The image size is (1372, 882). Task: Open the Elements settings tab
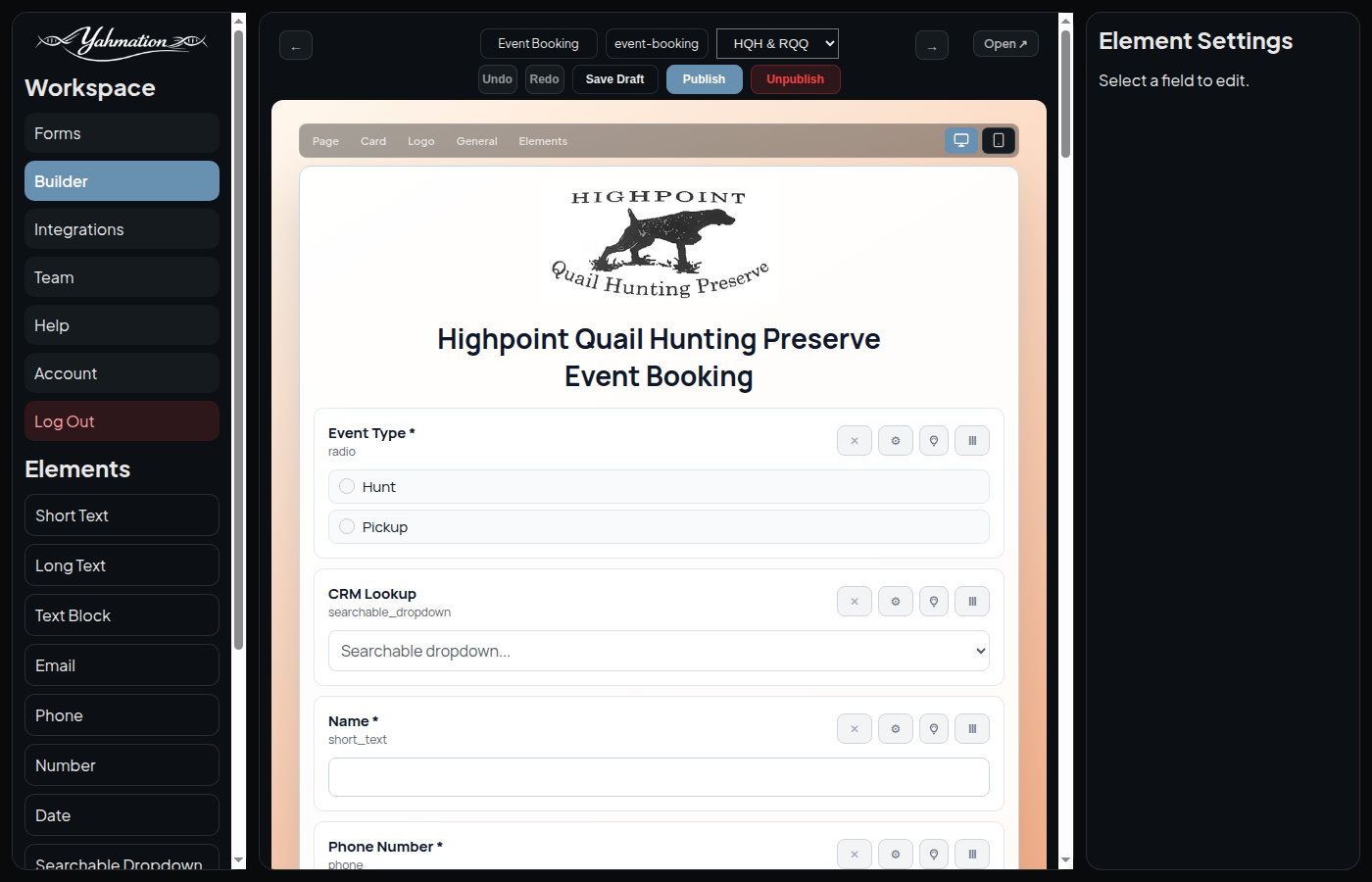click(543, 141)
